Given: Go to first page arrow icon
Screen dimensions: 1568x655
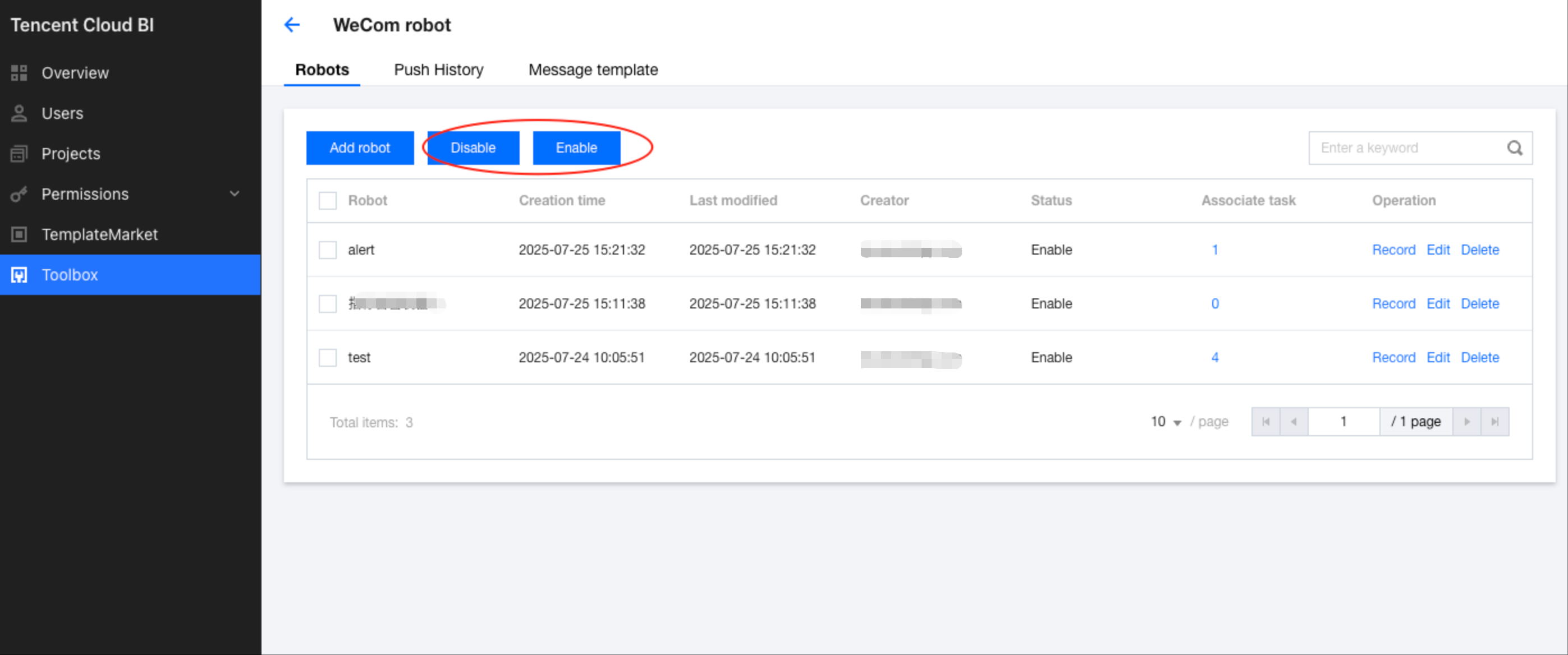Looking at the screenshot, I should 1266,422.
